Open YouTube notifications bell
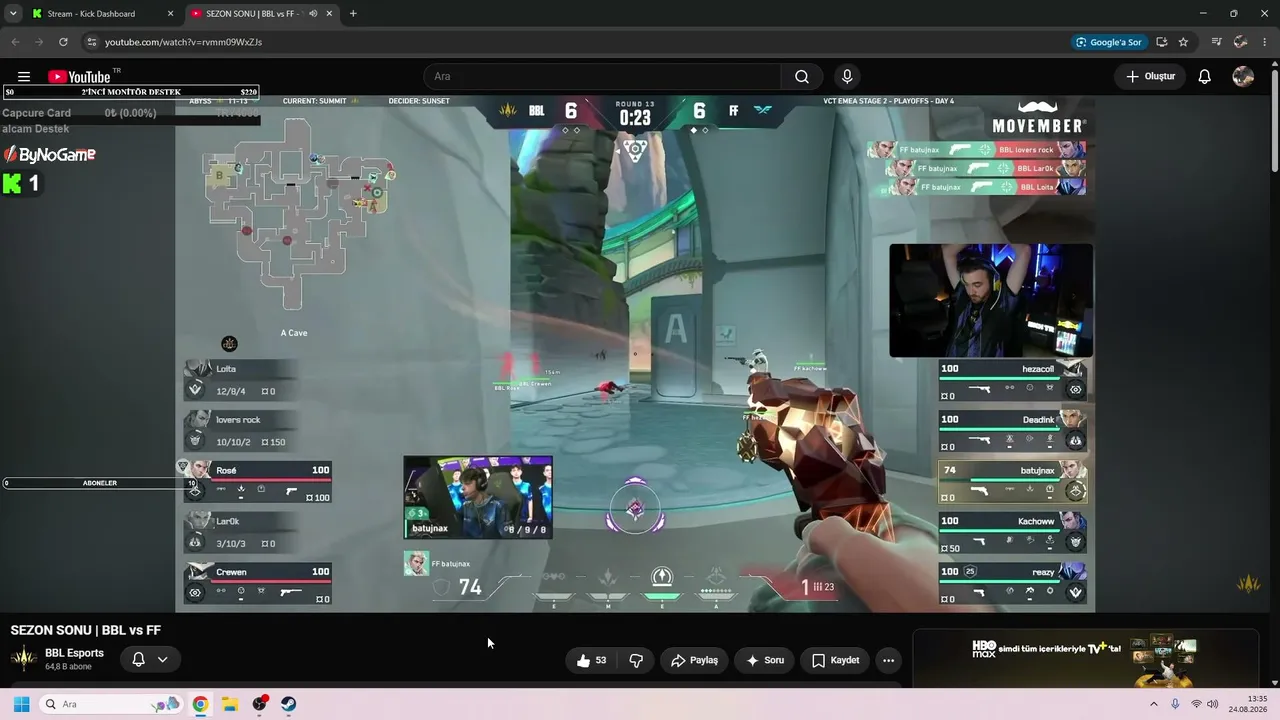Image resolution: width=1280 pixels, height=720 pixels. click(x=1205, y=77)
